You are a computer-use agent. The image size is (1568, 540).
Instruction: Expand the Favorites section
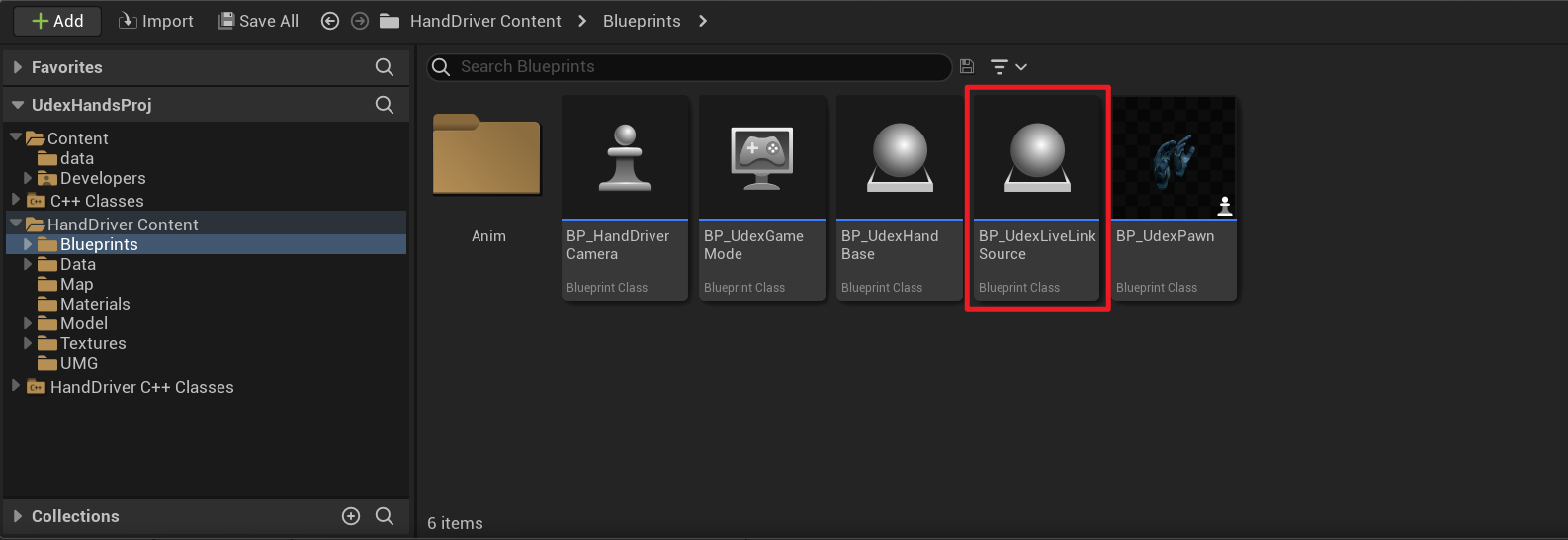[18, 67]
